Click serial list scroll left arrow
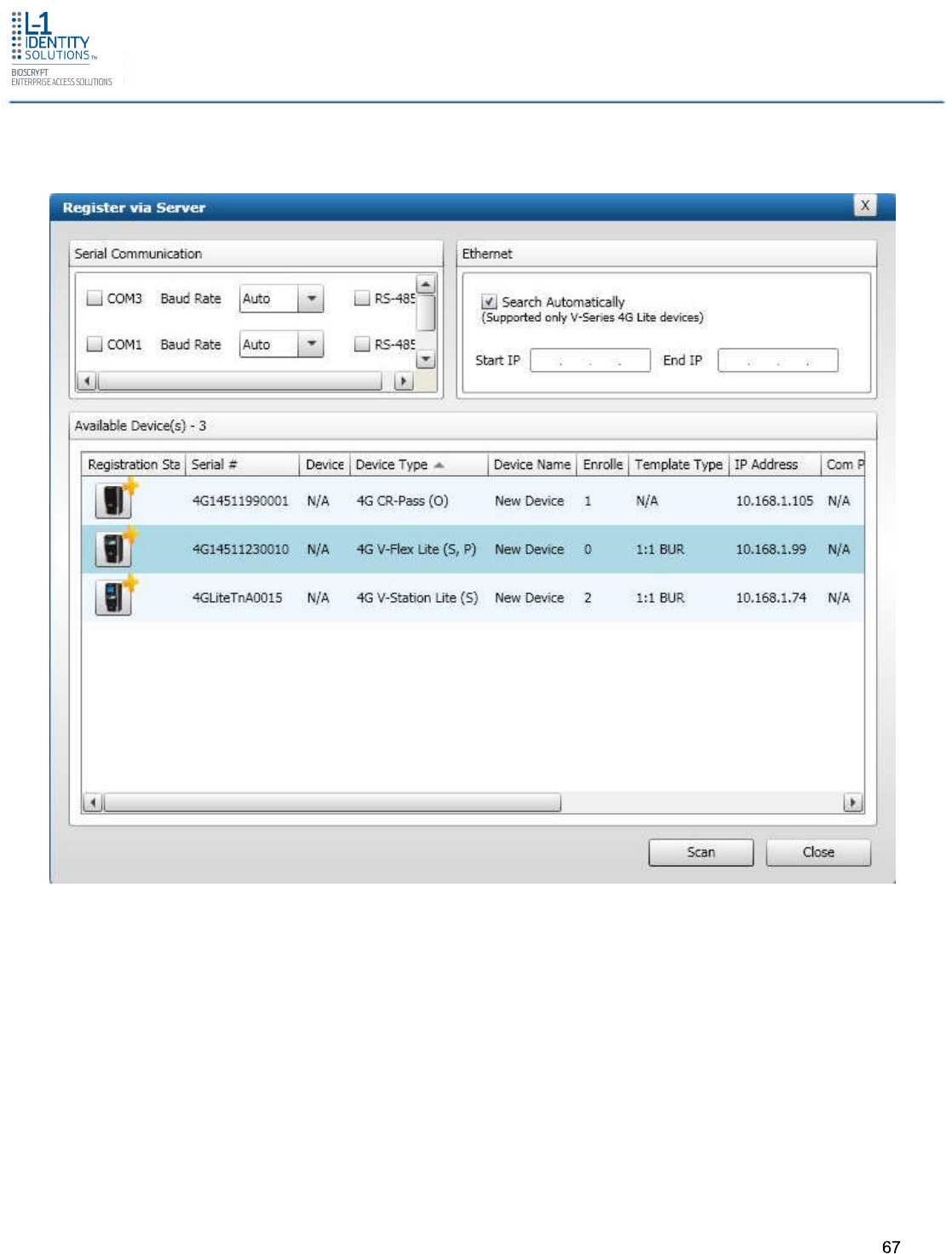The image size is (952, 1254). (86, 381)
